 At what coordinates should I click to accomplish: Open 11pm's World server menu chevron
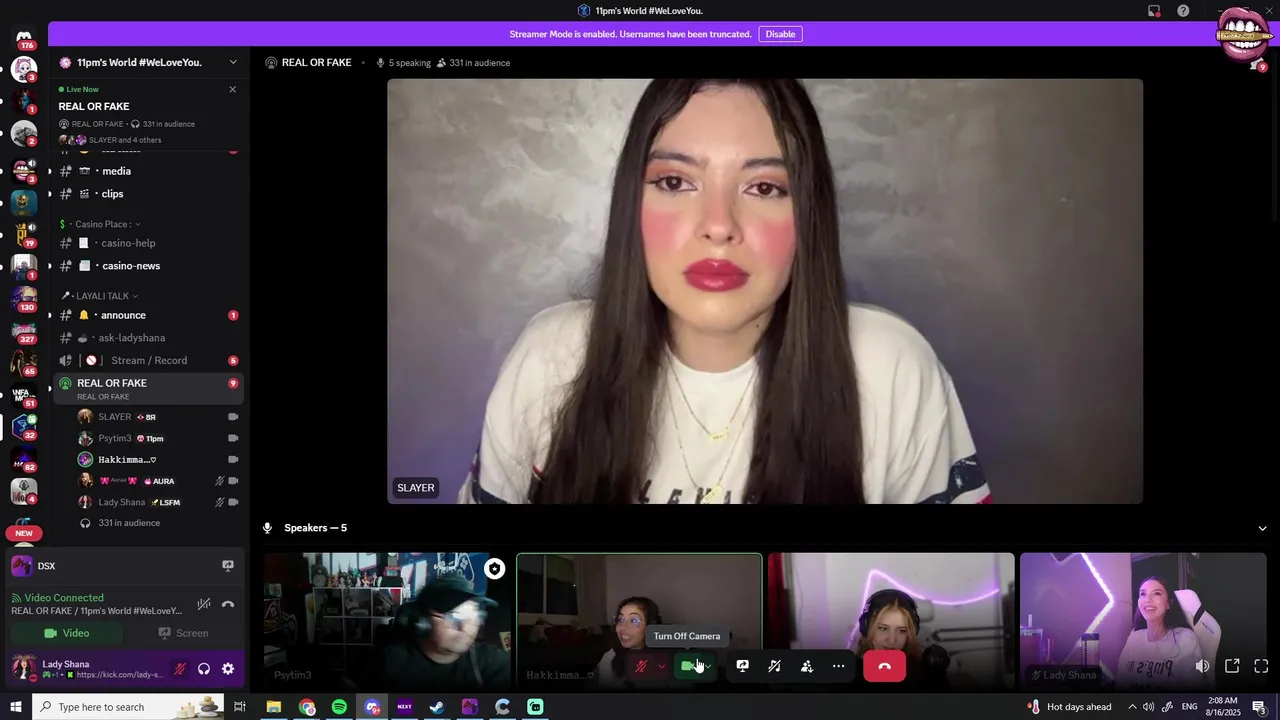(233, 62)
